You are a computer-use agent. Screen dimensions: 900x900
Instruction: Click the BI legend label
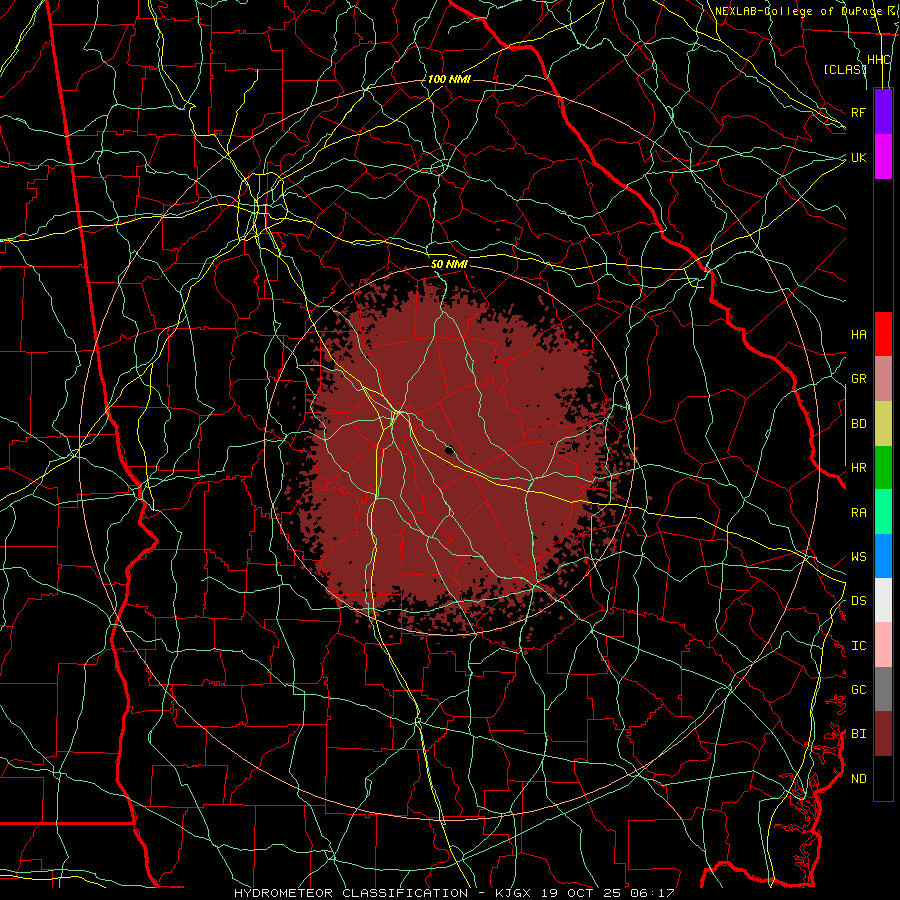(859, 734)
